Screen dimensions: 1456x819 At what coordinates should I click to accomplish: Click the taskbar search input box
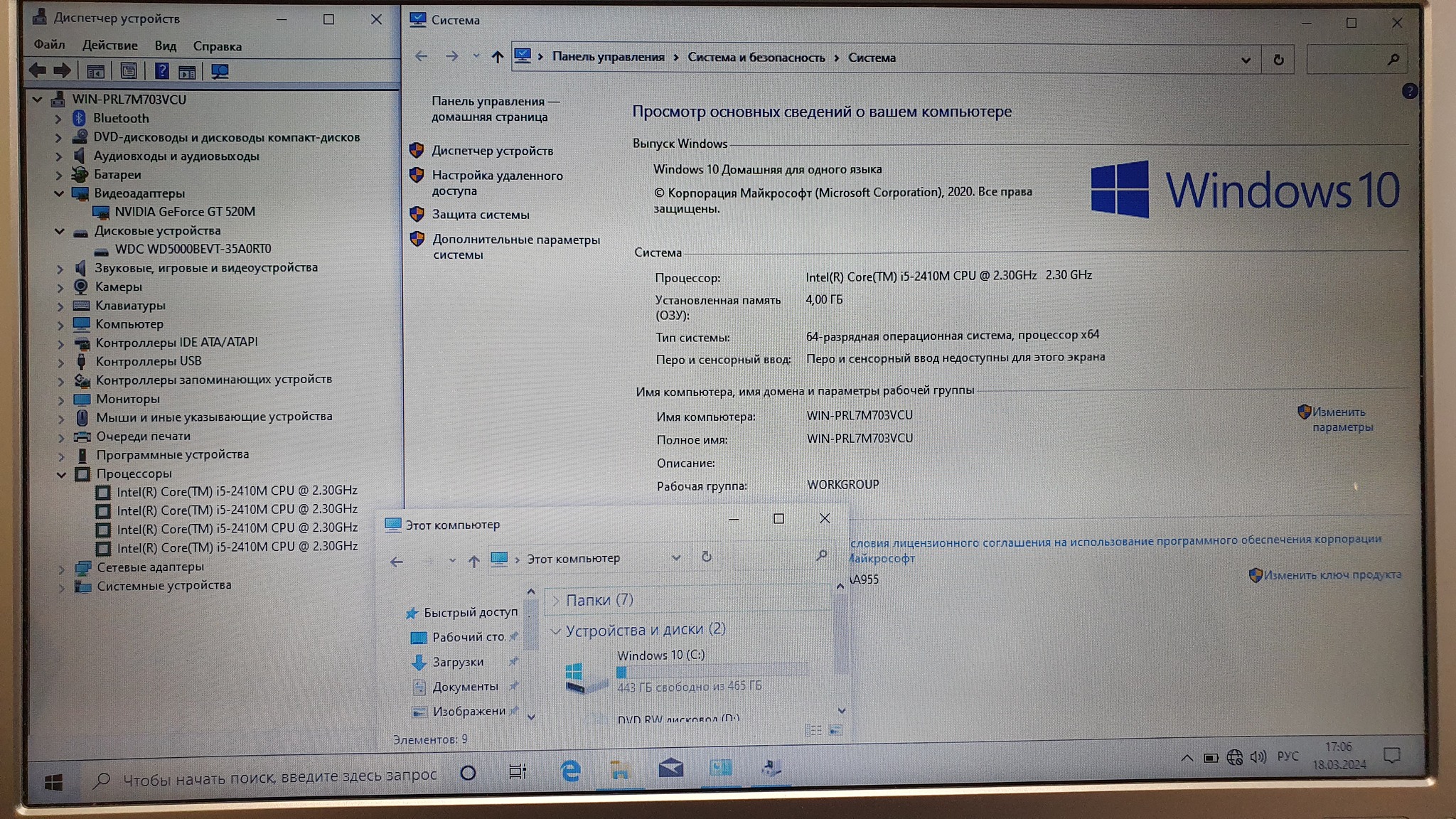[279, 777]
